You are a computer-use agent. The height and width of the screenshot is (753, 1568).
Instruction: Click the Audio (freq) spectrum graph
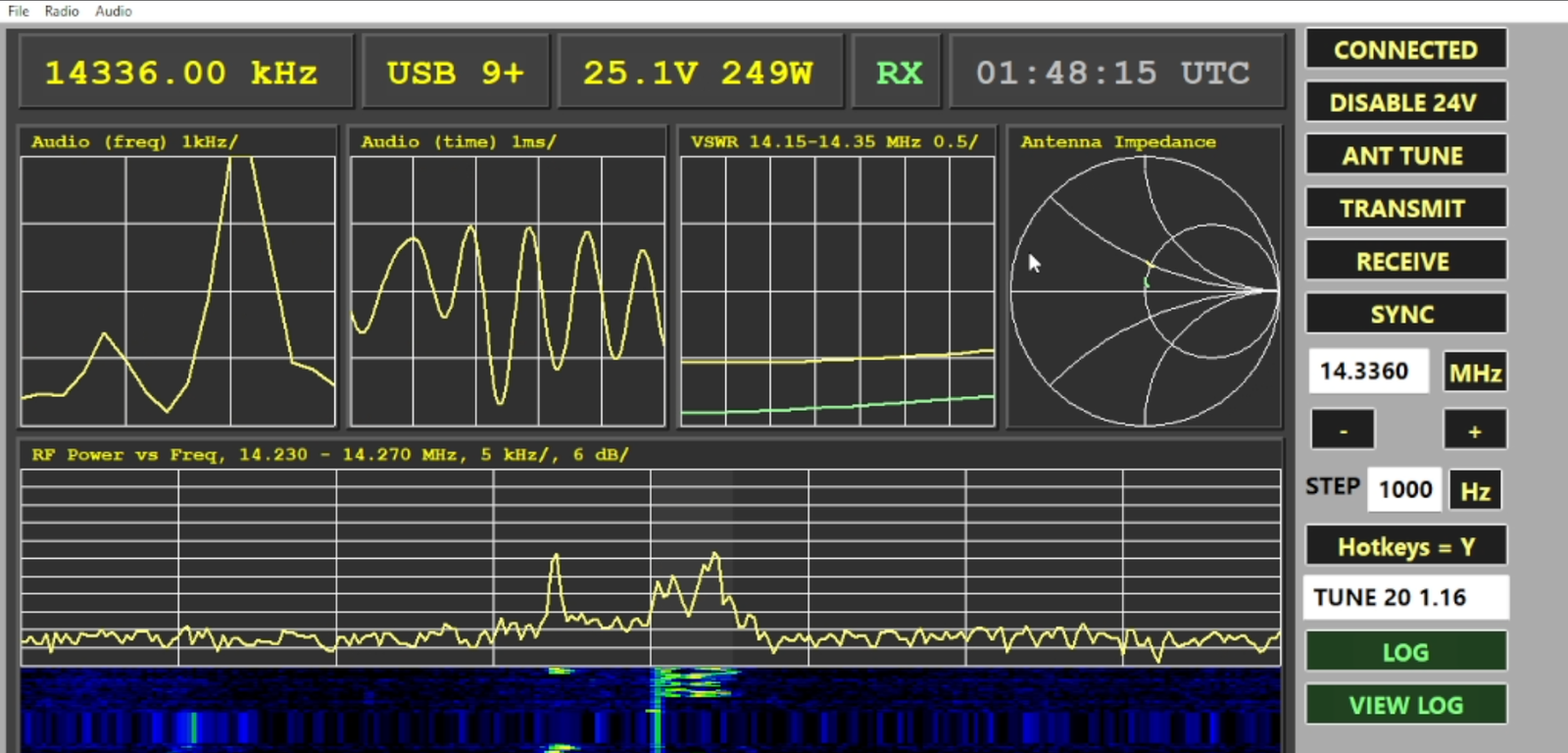coord(178,291)
